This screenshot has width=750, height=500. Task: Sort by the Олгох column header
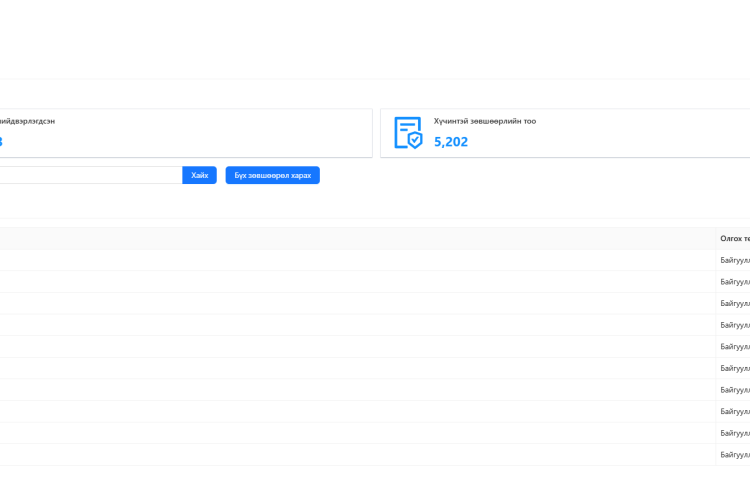point(734,238)
